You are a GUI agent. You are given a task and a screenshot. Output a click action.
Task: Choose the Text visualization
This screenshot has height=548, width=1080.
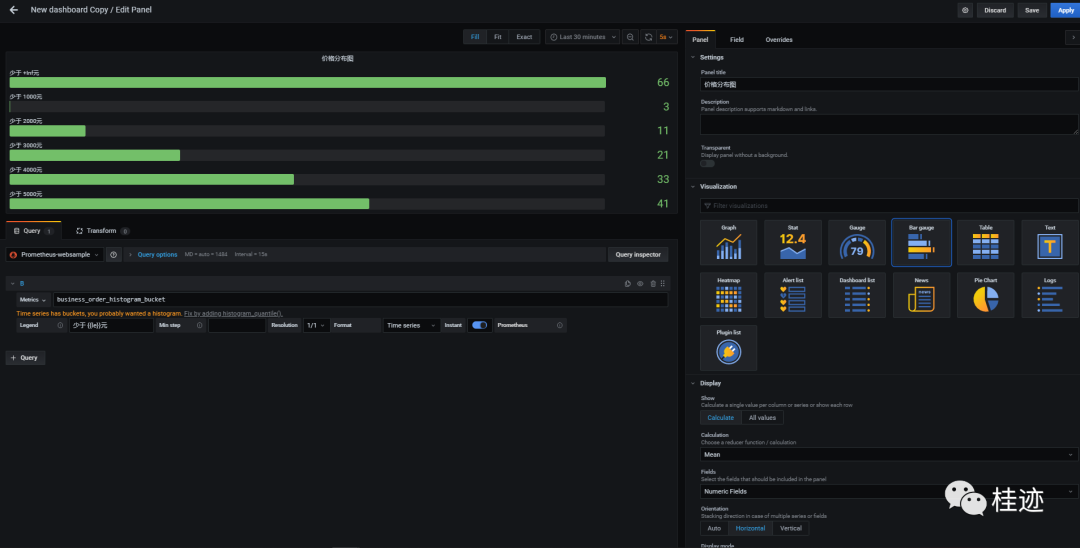[1050, 242]
